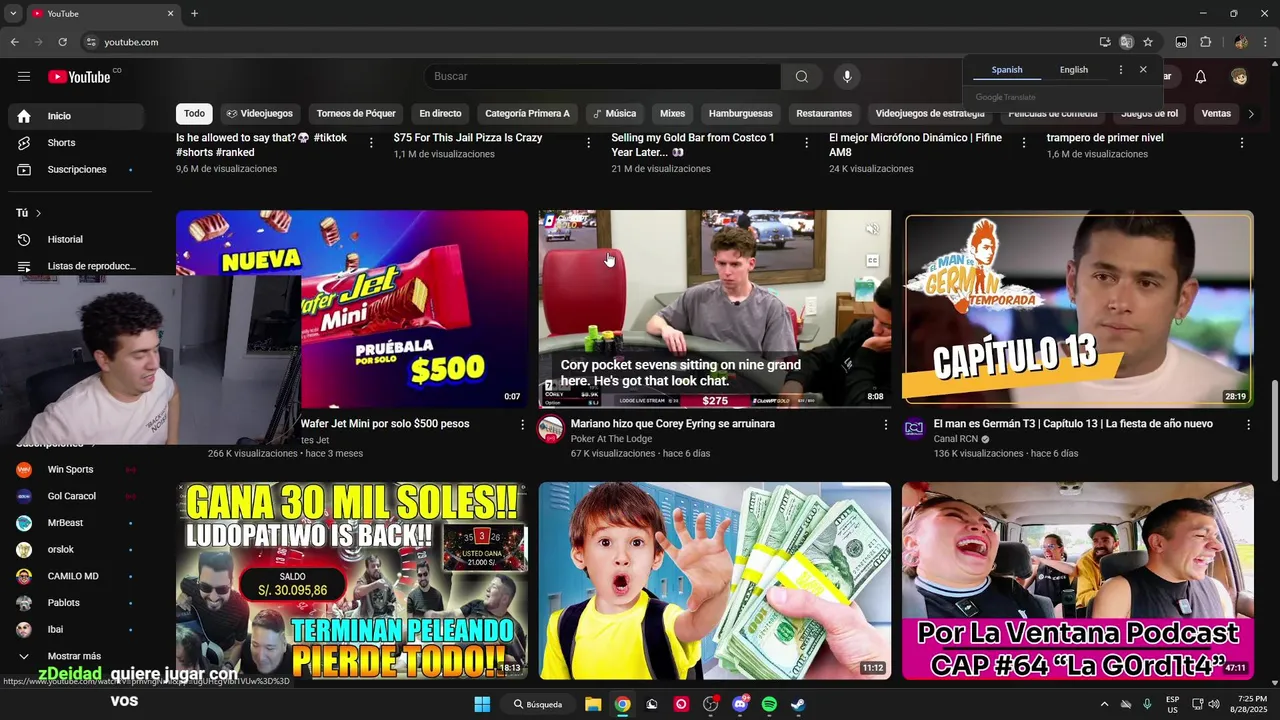Viewport: 1280px width, 720px height.
Task: Open the tab search dropdown arrow
Action: coord(13,14)
